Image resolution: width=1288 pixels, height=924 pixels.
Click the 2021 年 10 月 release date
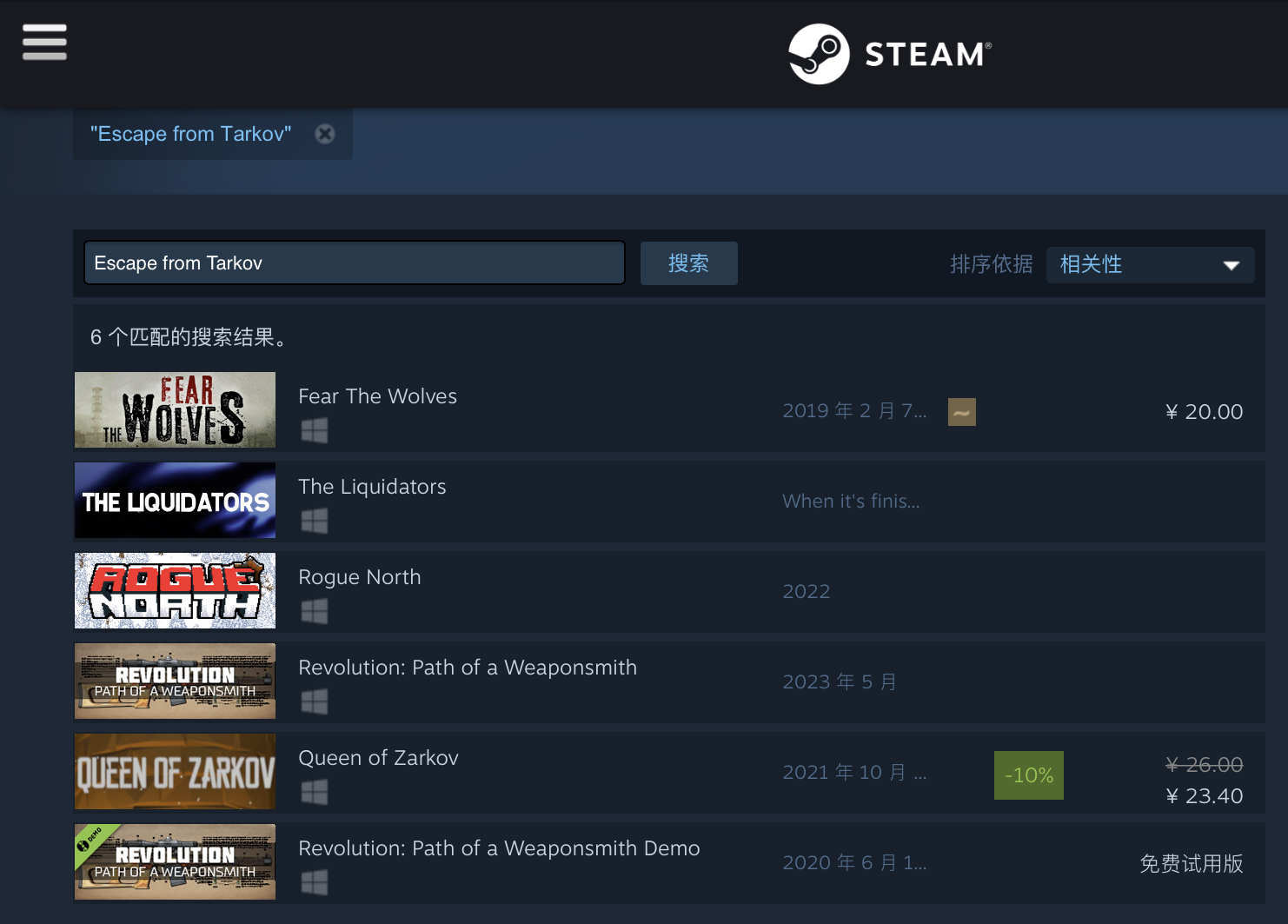point(854,772)
